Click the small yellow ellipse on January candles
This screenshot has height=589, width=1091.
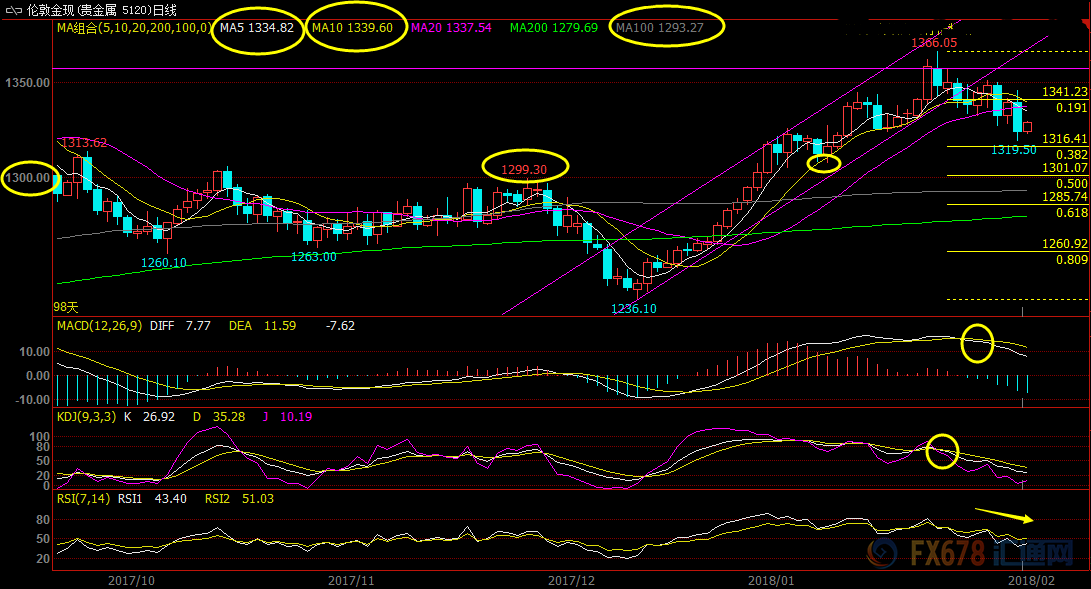coord(823,162)
